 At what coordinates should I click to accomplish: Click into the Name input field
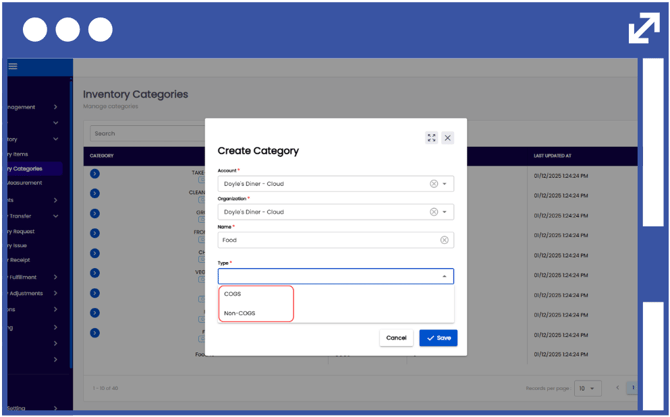(x=325, y=240)
